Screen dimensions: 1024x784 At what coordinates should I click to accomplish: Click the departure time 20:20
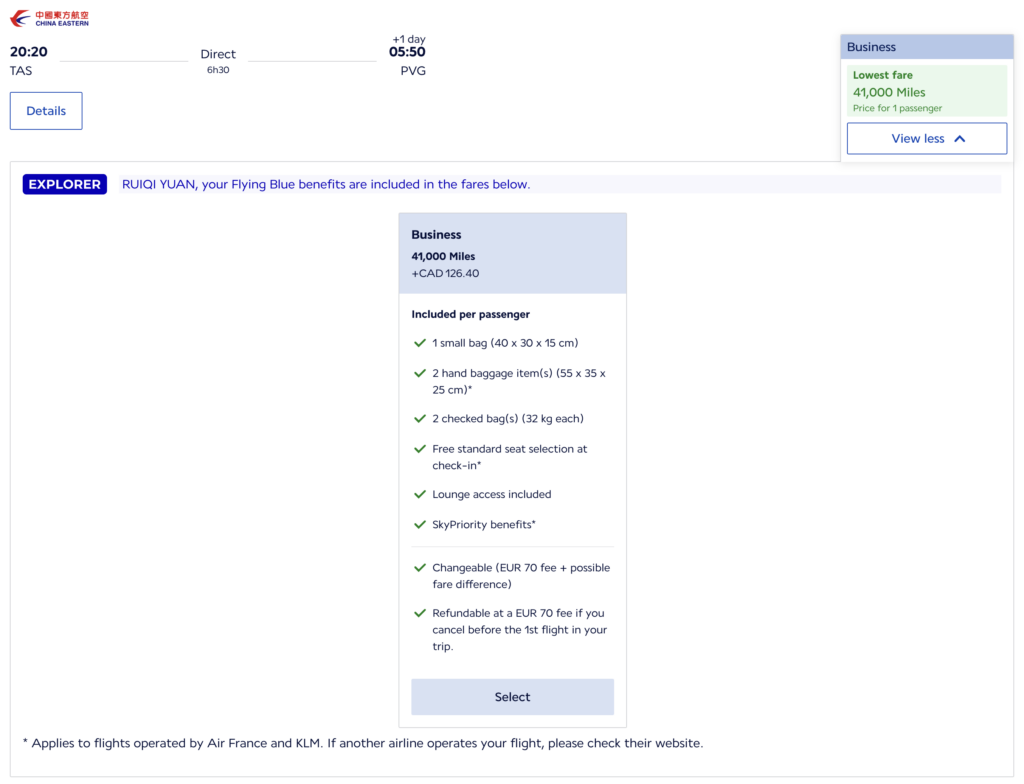click(x=29, y=52)
